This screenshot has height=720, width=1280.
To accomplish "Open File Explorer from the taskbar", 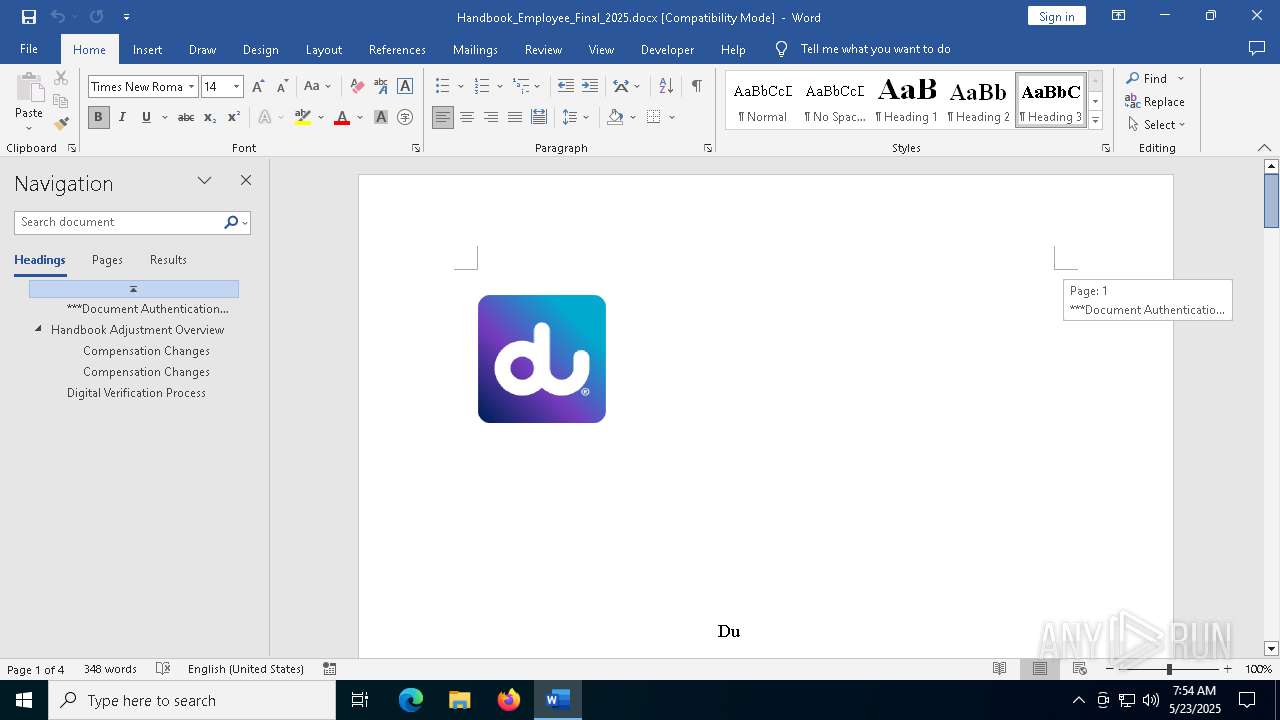I will point(460,700).
